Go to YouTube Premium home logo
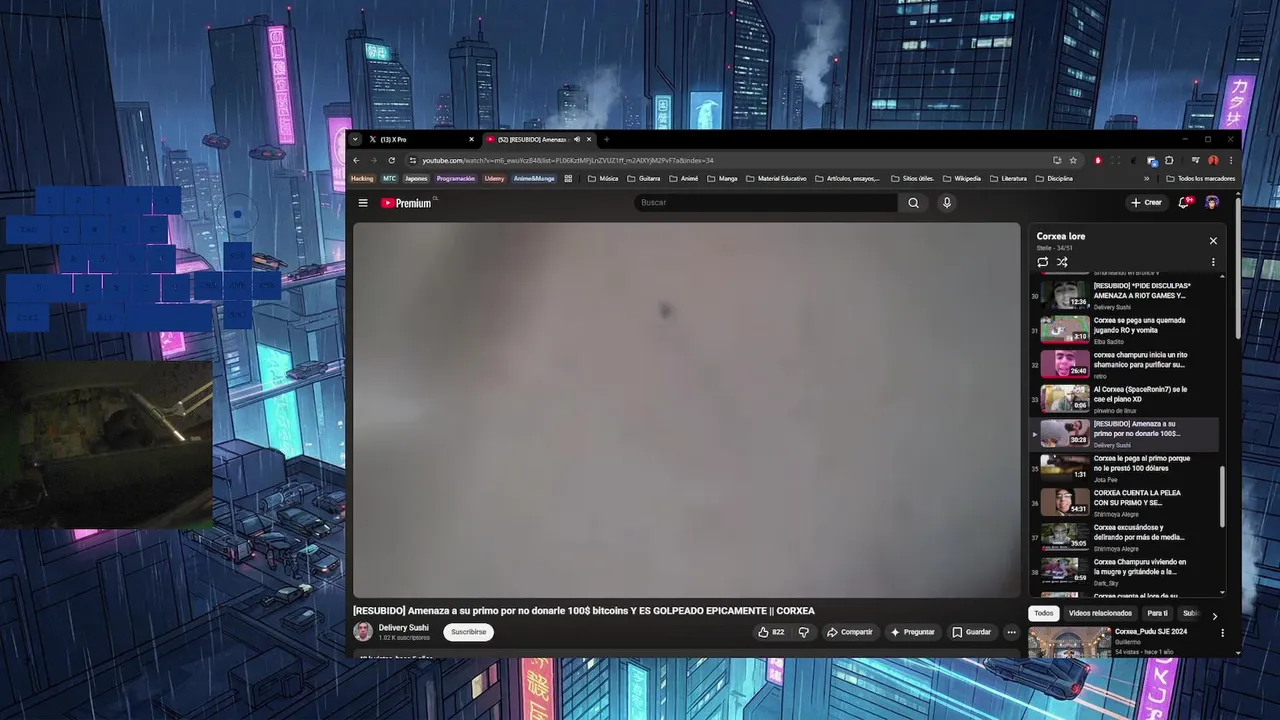1280x720 pixels. pyautogui.click(x=406, y=203)
